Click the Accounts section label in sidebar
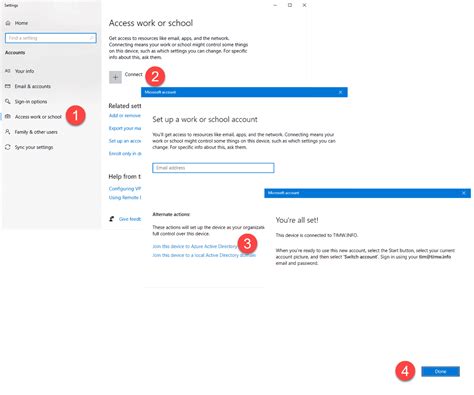 (15, 53)
